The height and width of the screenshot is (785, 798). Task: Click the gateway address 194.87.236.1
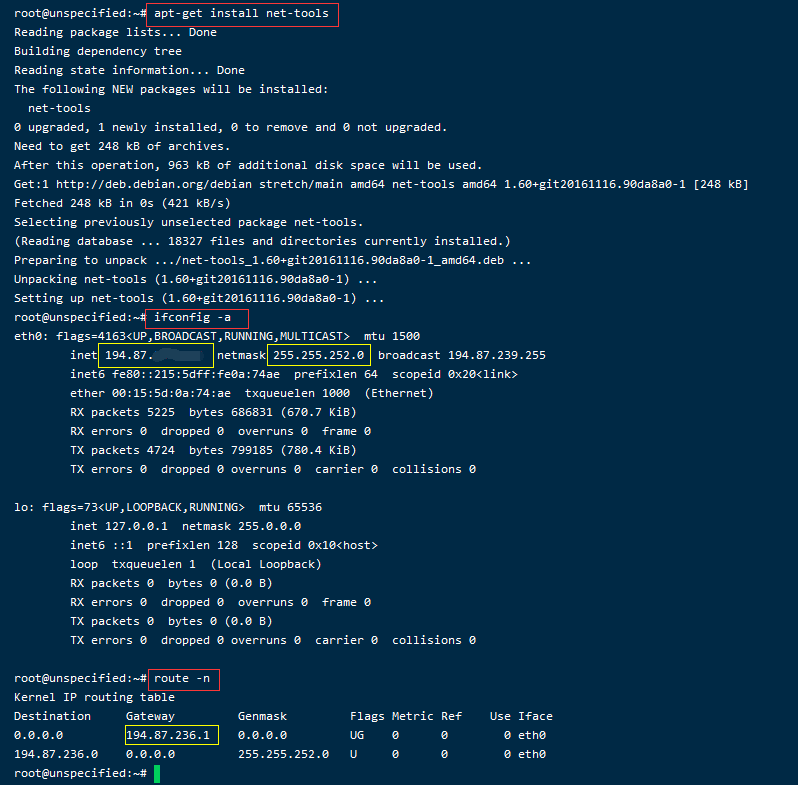[171, 735]
